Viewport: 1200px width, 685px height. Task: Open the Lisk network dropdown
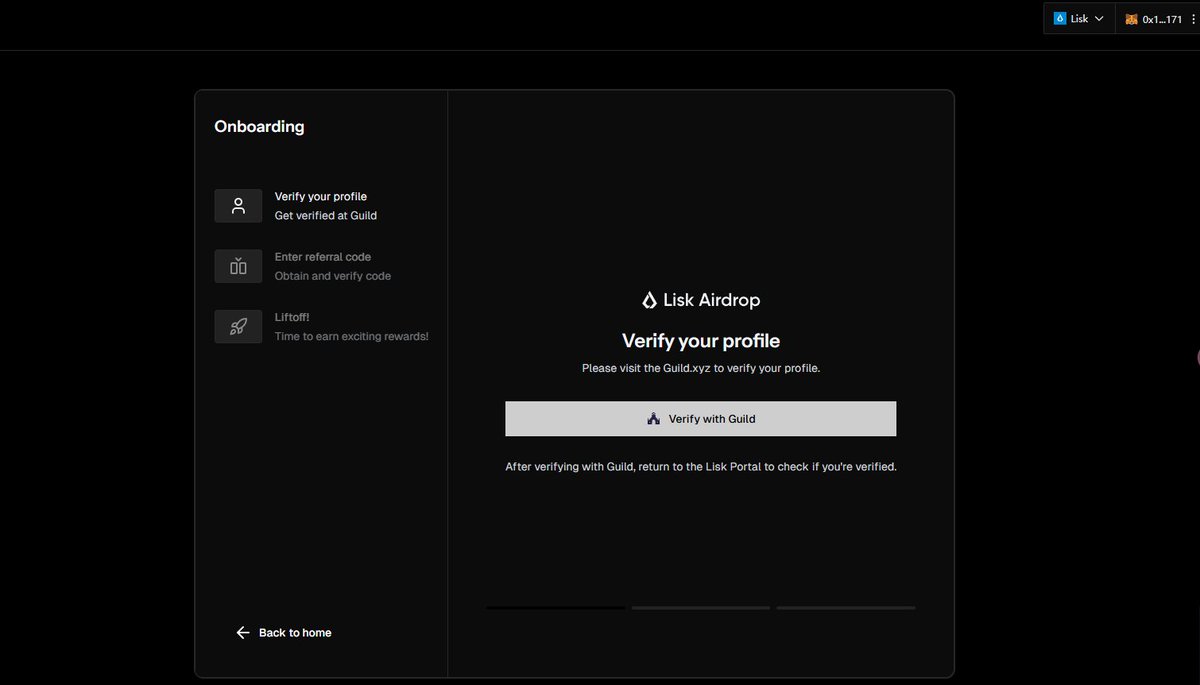[x=1079, y=18]
